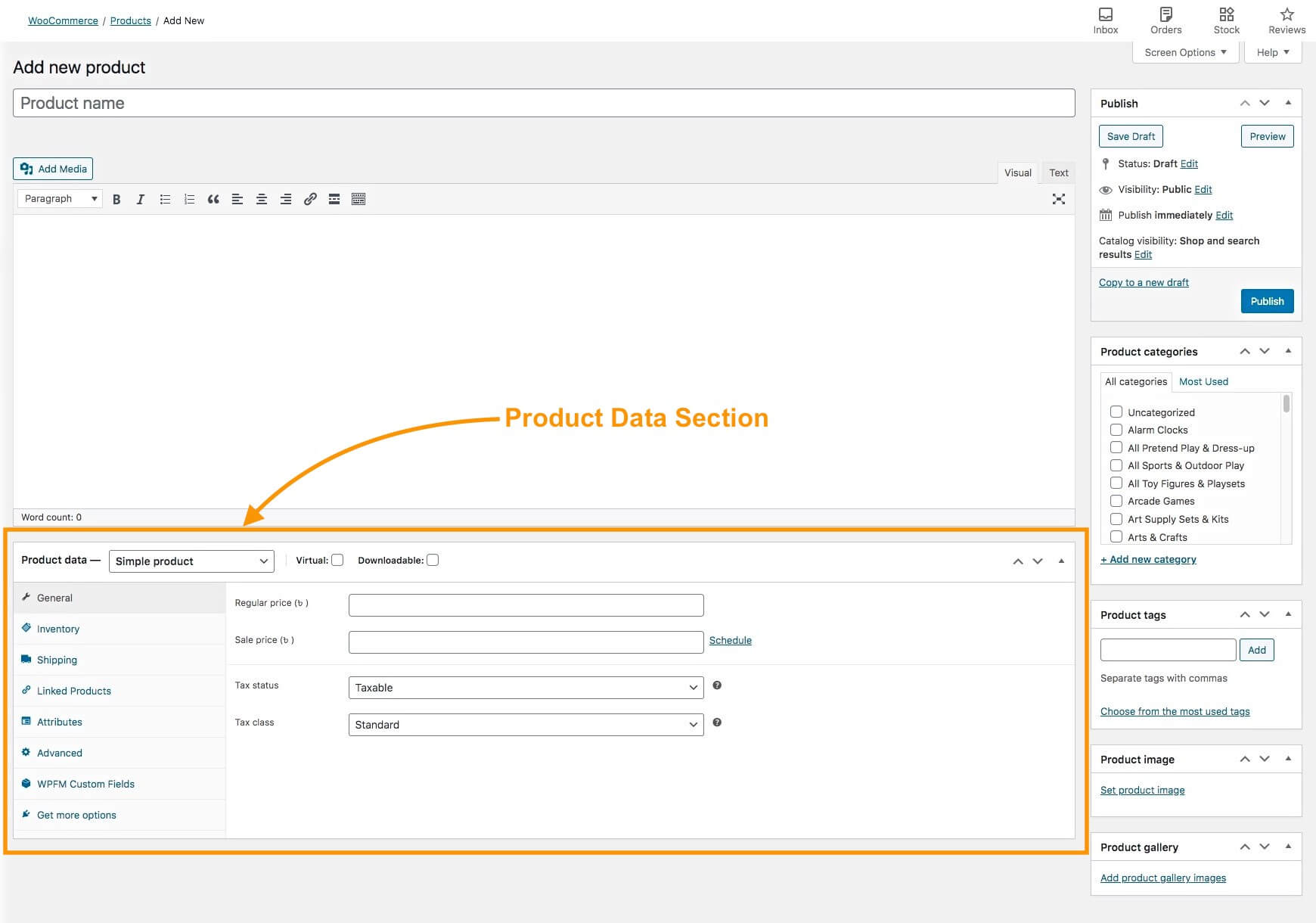Image resolution: width=1316 pixels, height=923 pixels.
Task: Click the Orders icon in the top bar
Action: click(x=1165, y=15)
